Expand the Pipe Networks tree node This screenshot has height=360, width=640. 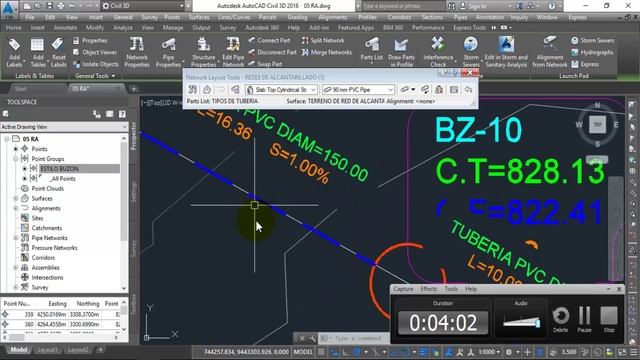[x=16, y=238]
